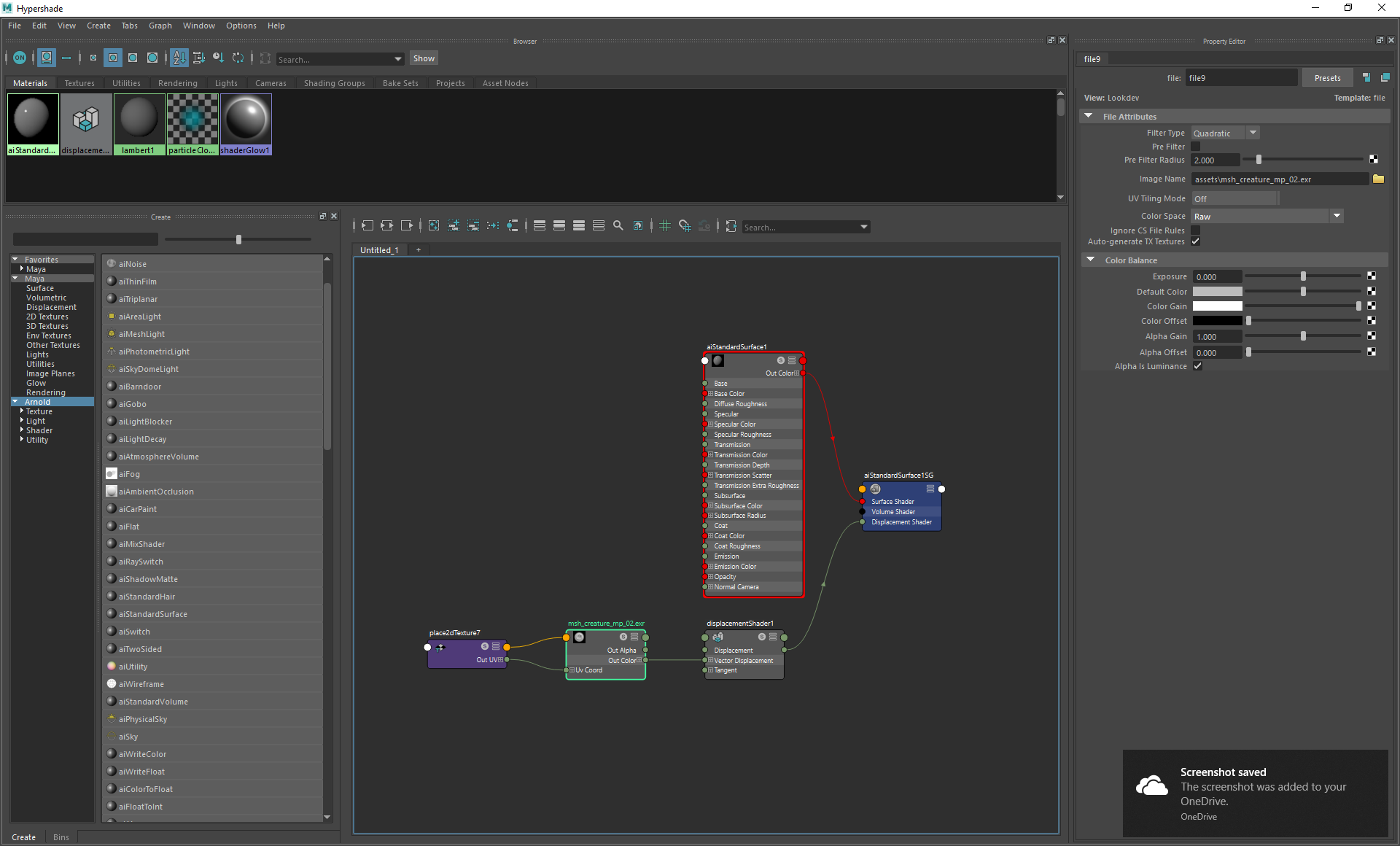Viewport: 1400px width, 846px height.
Task: Click the Show button near the search field
Action: click(x=424, y=58)
